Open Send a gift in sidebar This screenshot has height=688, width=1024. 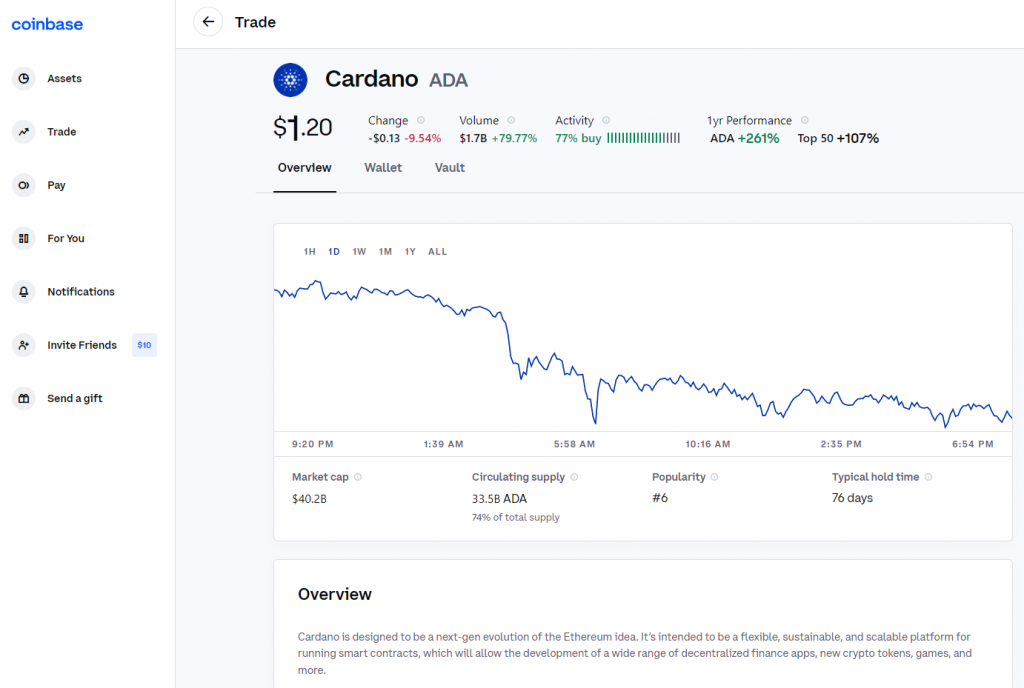coord(74,398)
